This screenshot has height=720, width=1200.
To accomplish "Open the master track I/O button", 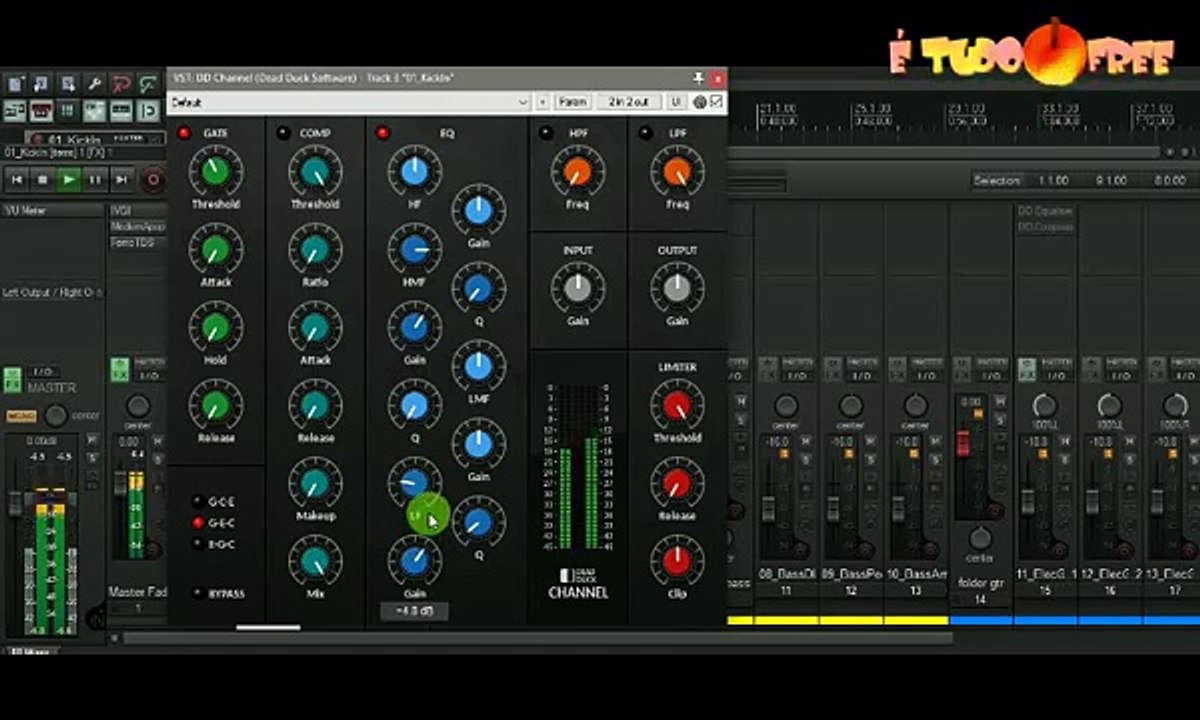I will 43,372.
